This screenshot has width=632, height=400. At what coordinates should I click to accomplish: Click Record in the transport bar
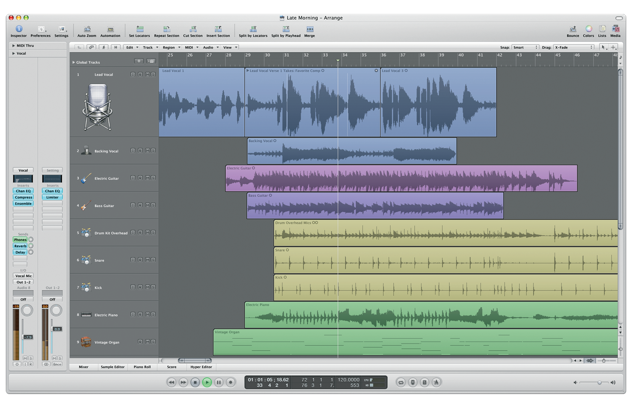[x=231, y=382]
